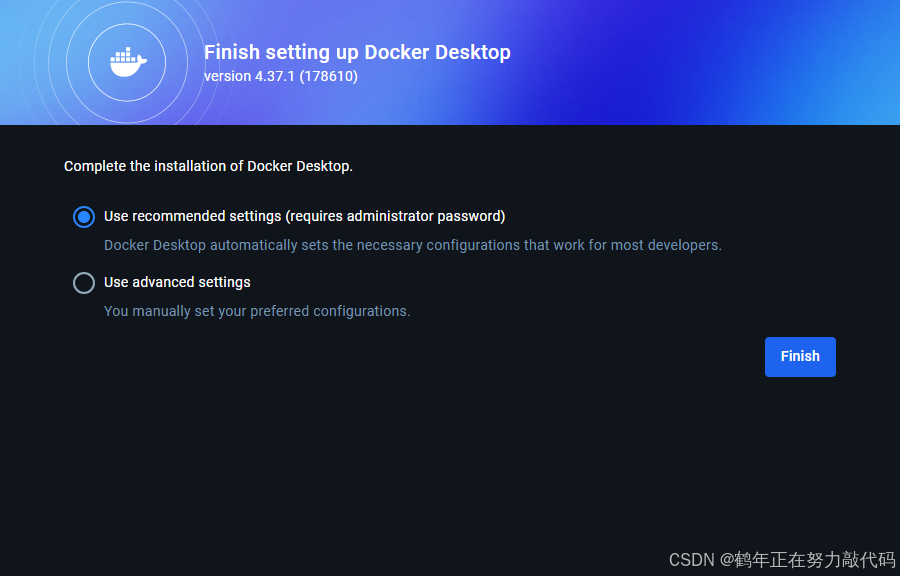Click the description about automatically set configurations

pos(413,246)
